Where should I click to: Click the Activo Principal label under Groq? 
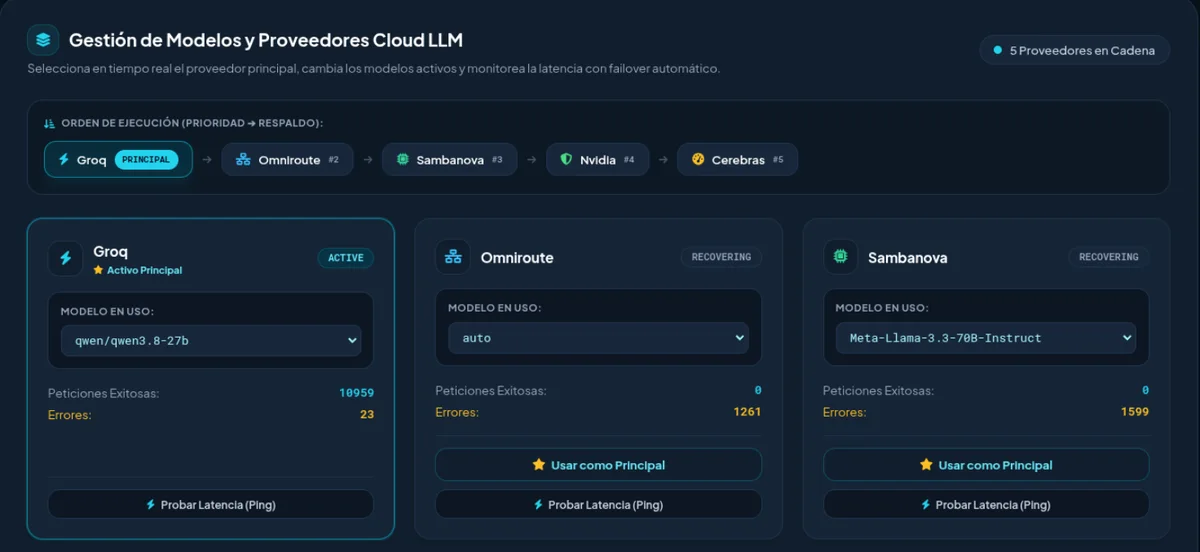point(144,270)
